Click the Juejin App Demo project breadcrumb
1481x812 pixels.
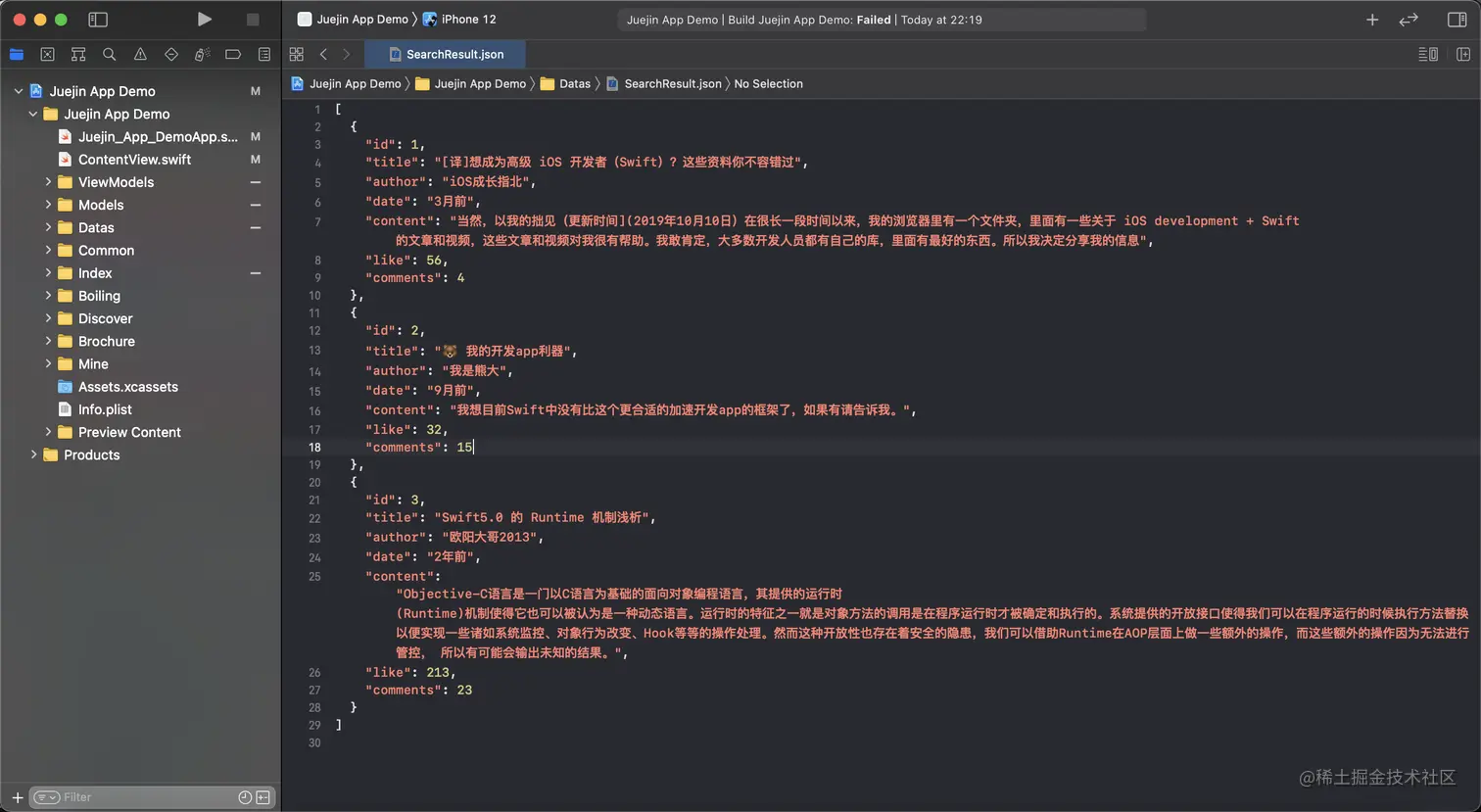pyautogui.click(x=346, y=83)
